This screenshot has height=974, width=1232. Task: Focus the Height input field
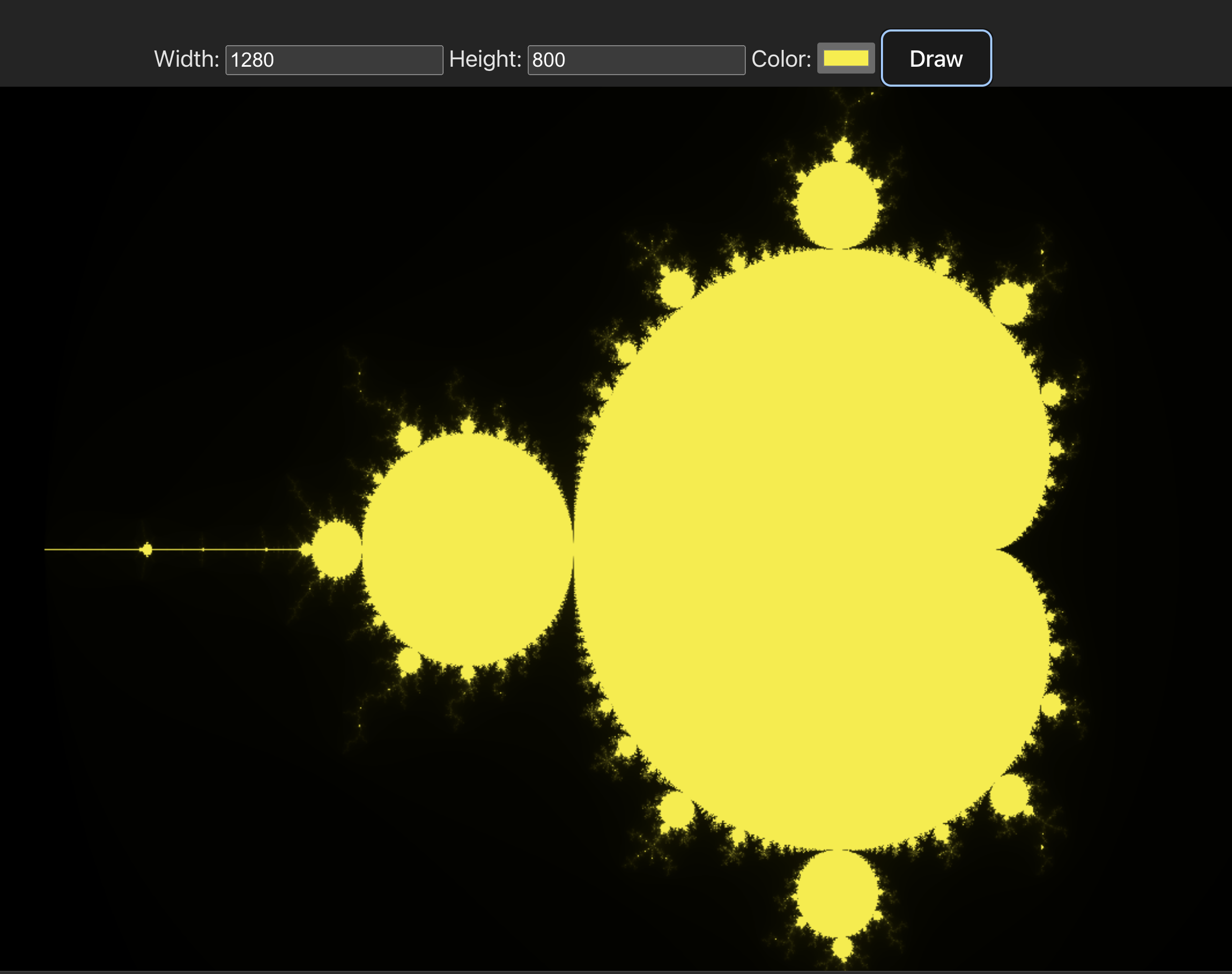point(636,60)
